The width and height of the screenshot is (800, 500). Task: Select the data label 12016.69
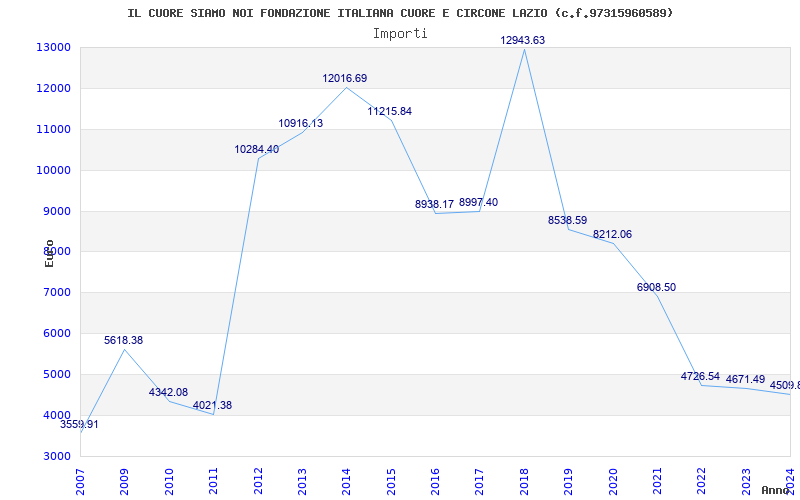coord(344,79)
